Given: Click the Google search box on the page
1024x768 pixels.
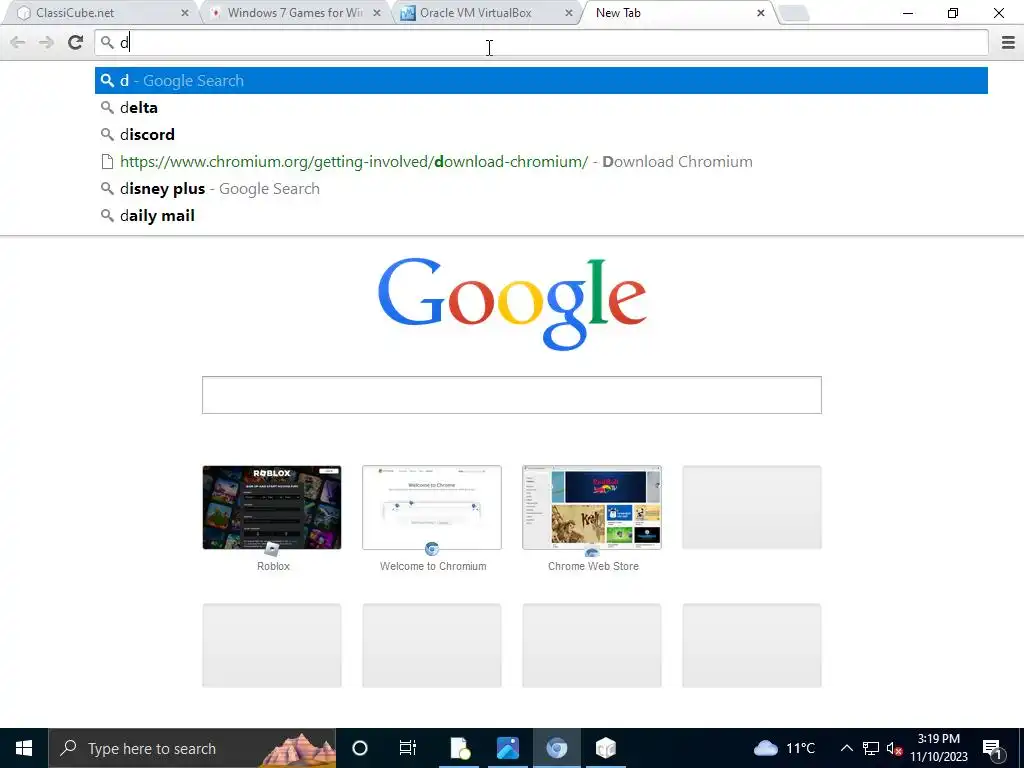Looking at the screenshot, I should click(511, 395).
